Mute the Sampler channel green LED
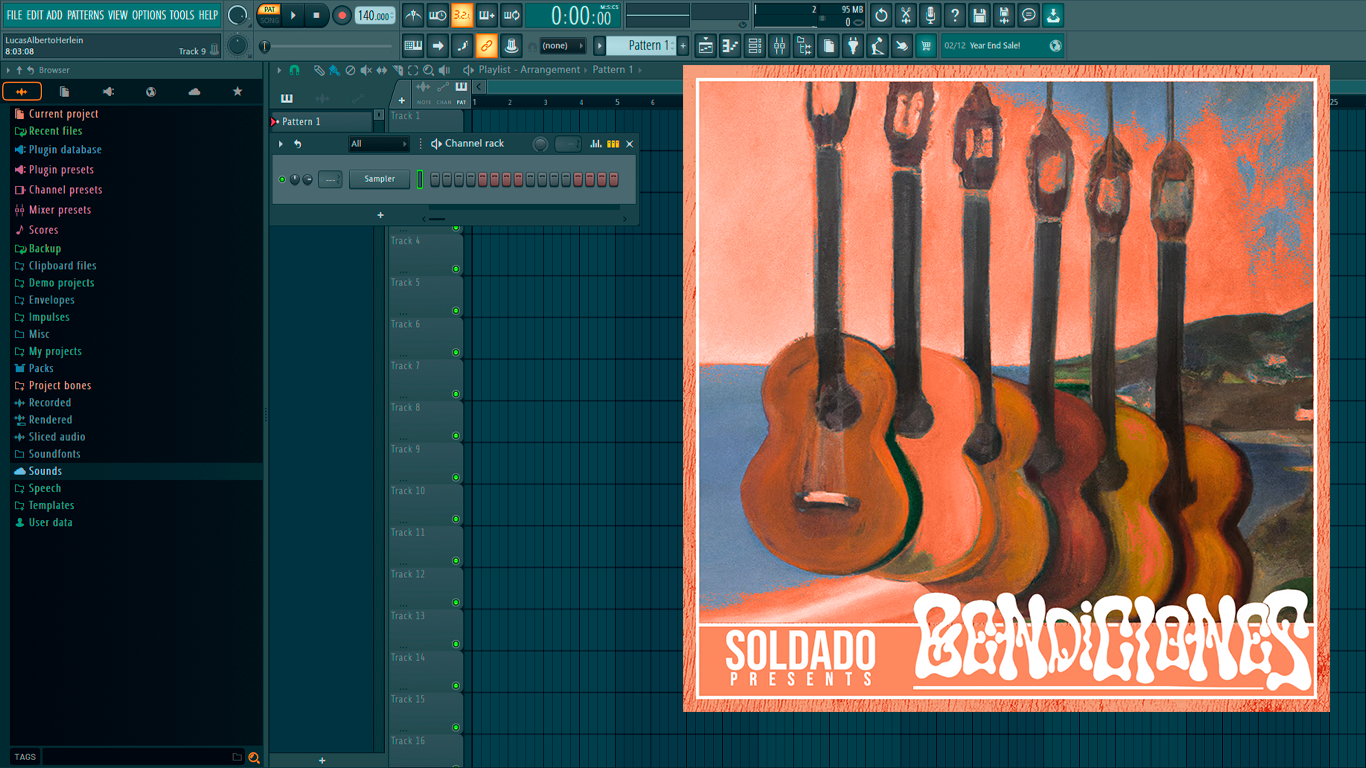The height and width of the screenshot is (768, 1366). (x=282, y=179)
